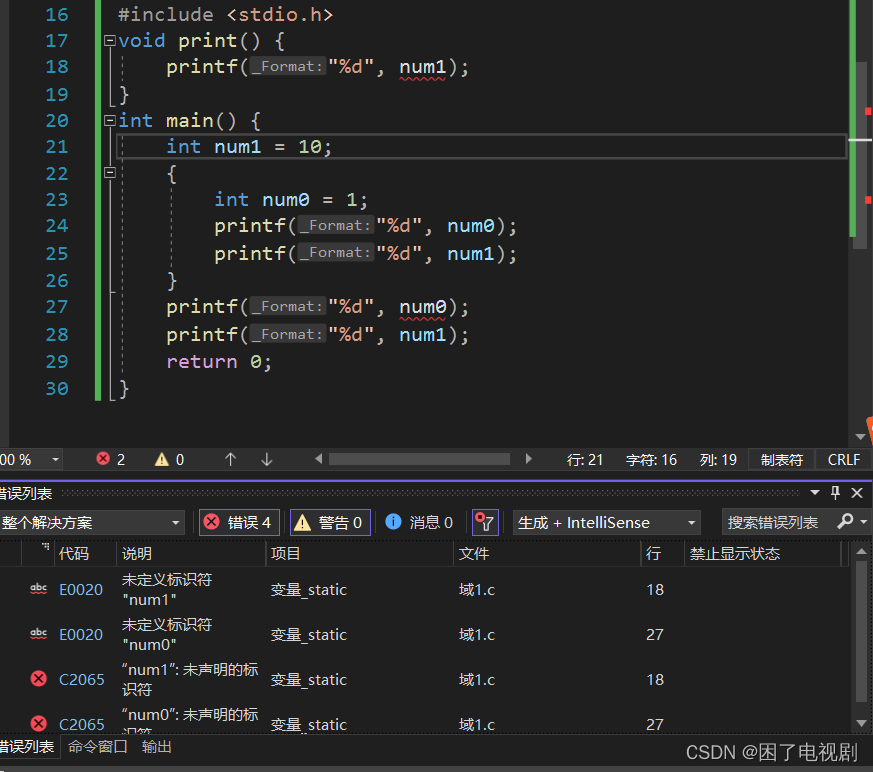Toggle the error list filter funnel icon
Viewport: 873px width, 772px height.
(485, 522)
